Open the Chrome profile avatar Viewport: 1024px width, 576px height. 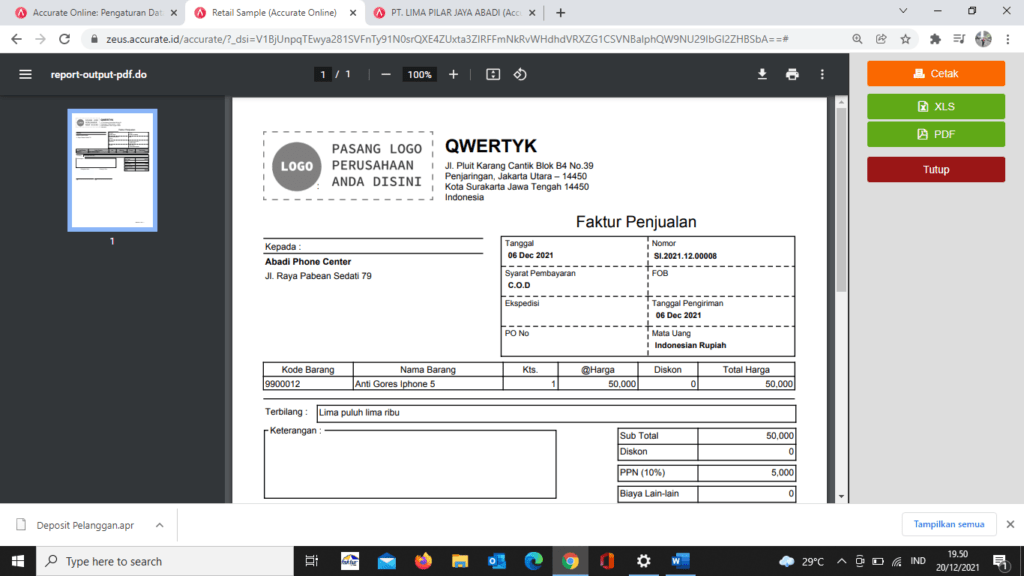983,39
